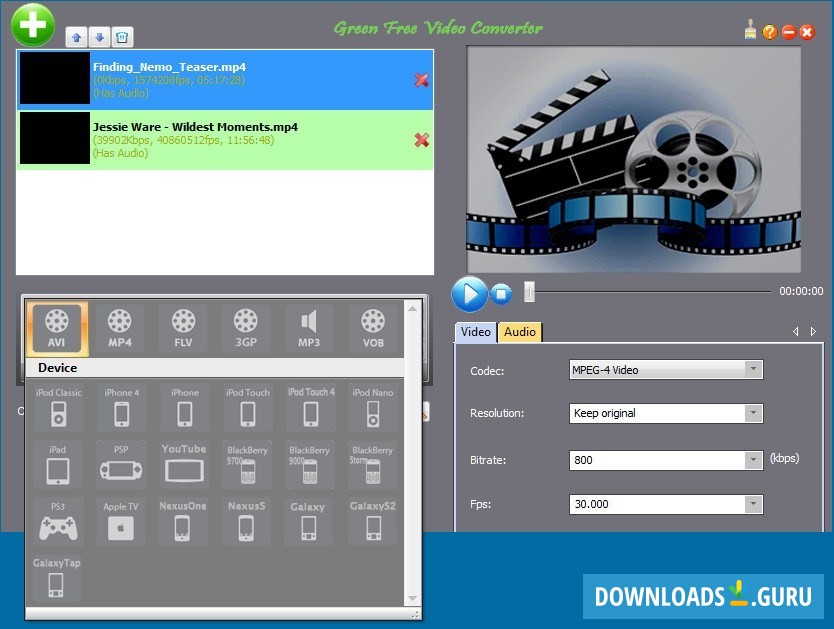The width and height of the screenshot is (834, 629).
Task: Select Jessie Ware - Wildest Moments.mp4 row
Action: point(225,140)
